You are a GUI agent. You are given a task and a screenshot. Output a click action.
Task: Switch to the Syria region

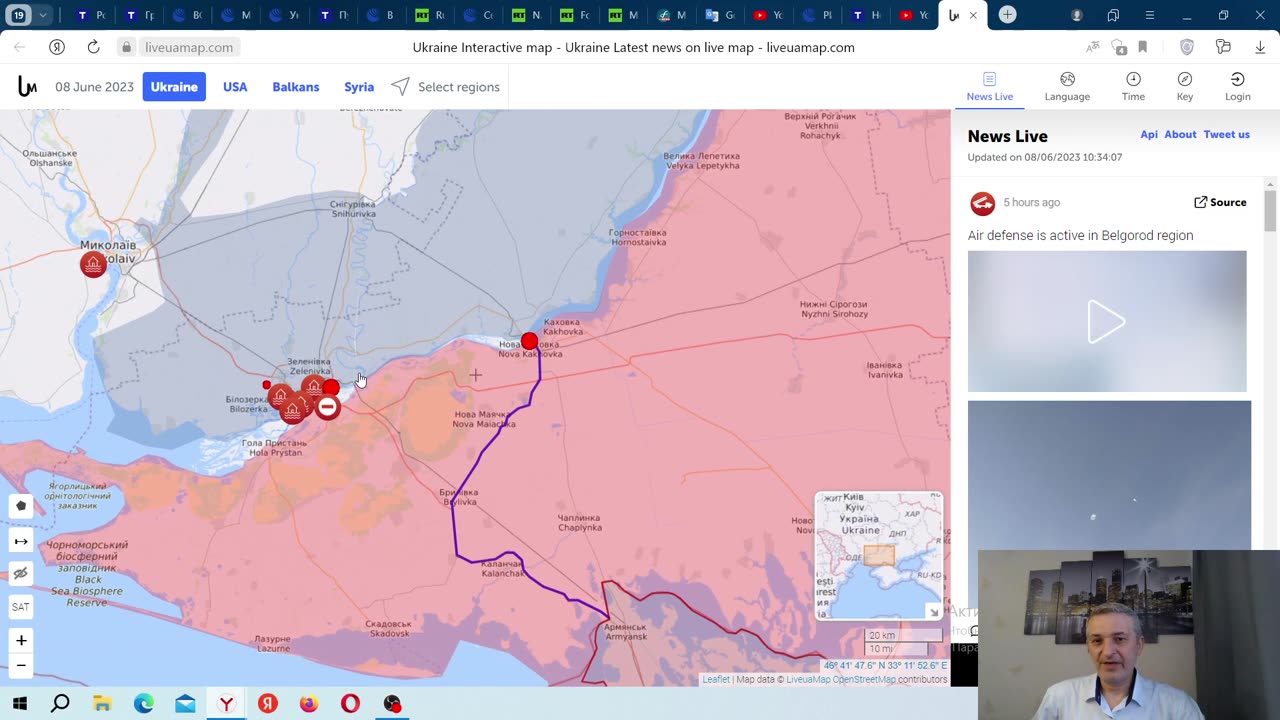click(359, 87)
